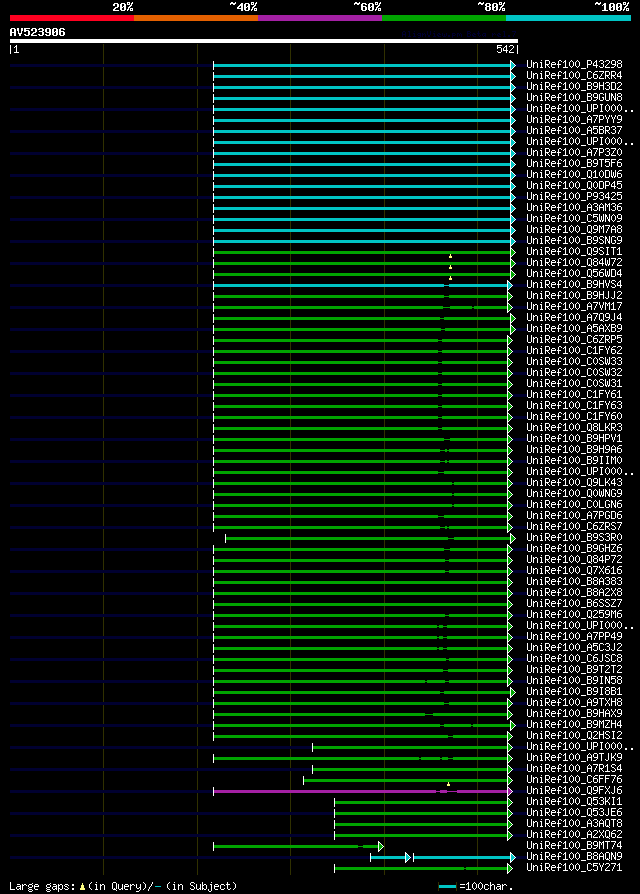Open hit UniRef100_A7R1S4
This screenshot has height=894, width=640.
(574, 769)
